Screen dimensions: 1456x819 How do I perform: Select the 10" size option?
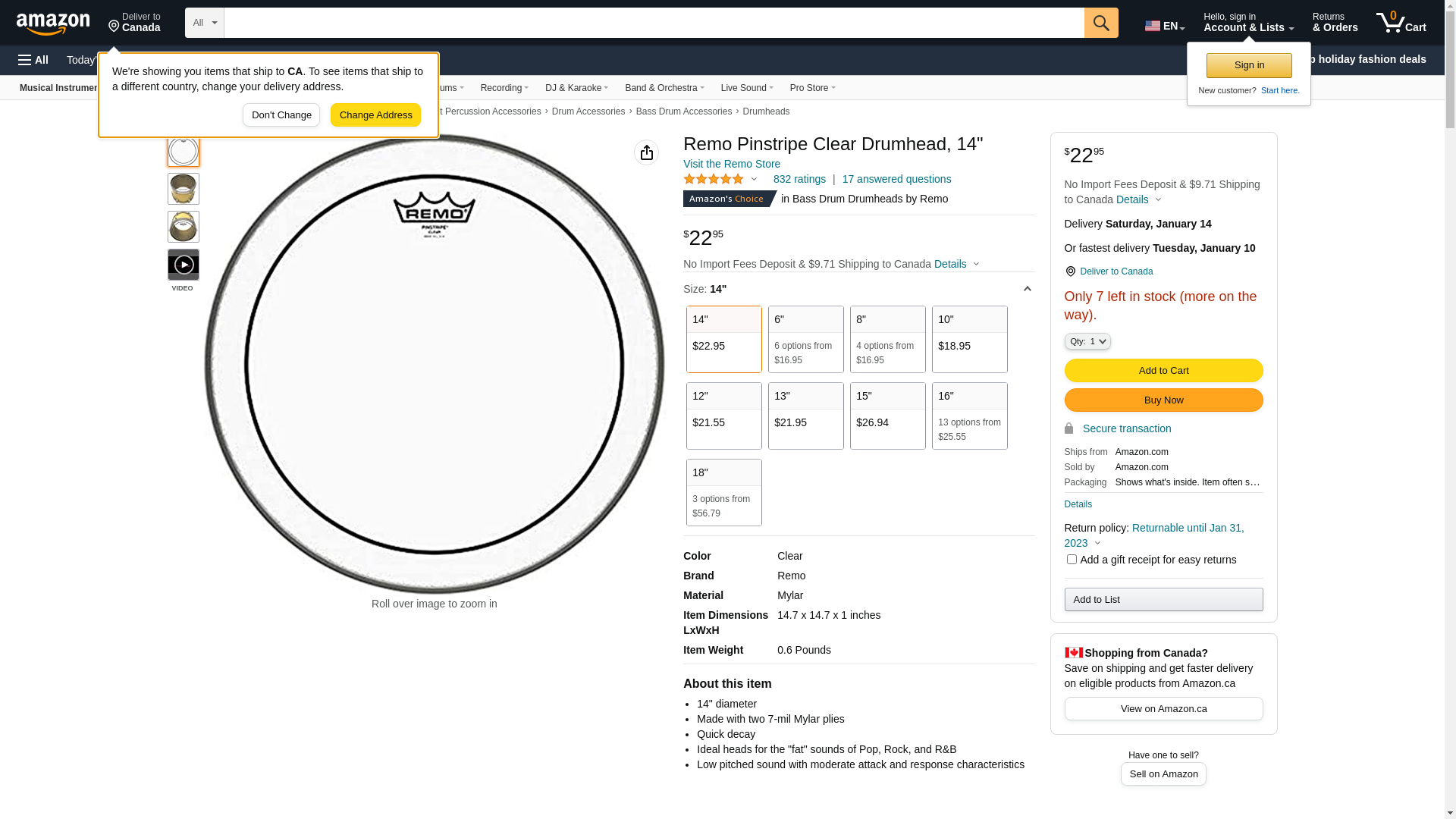[969, 339]
